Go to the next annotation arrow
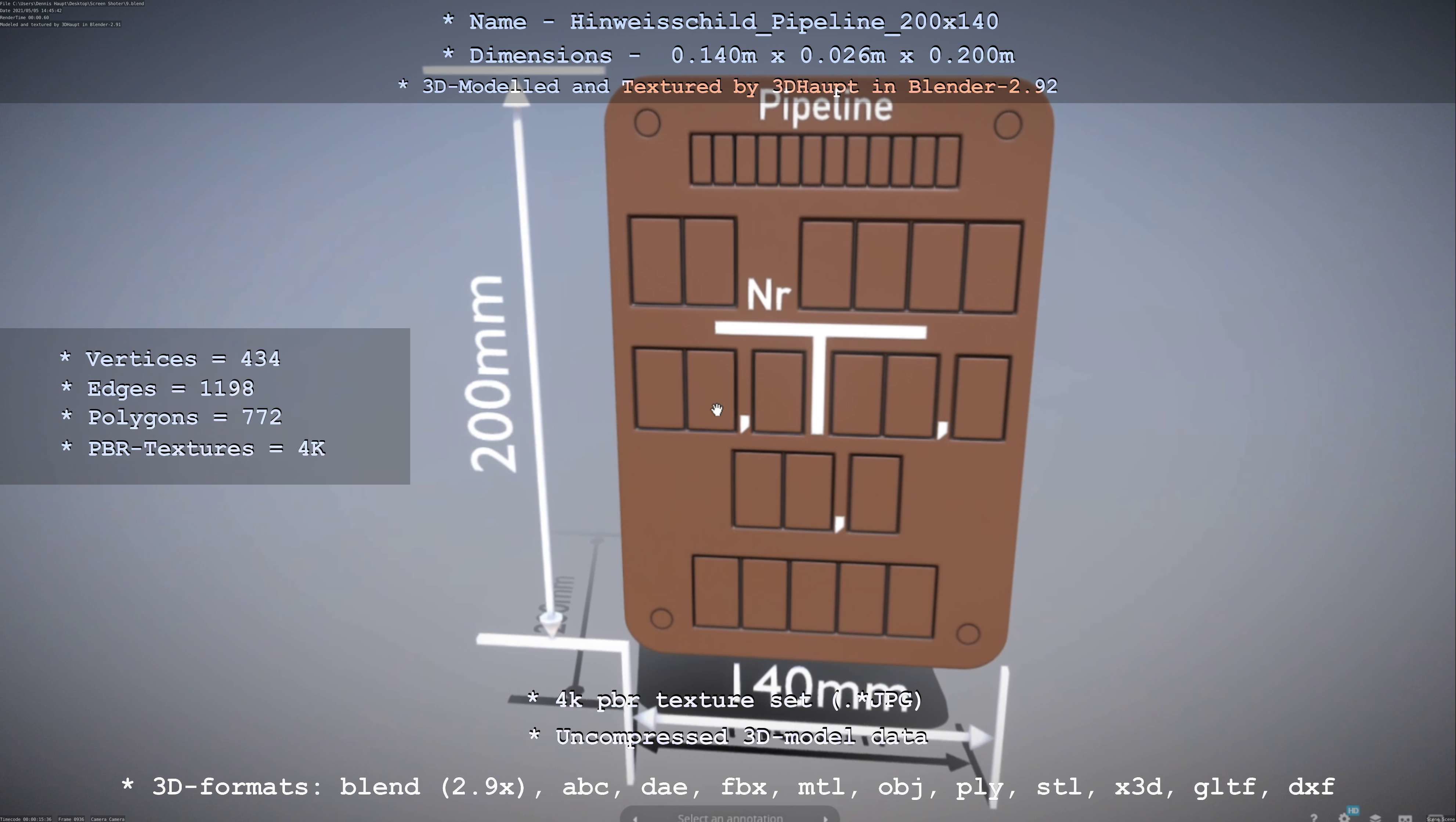The height and width of the screenshot is (822, 1456). (825, 819)
